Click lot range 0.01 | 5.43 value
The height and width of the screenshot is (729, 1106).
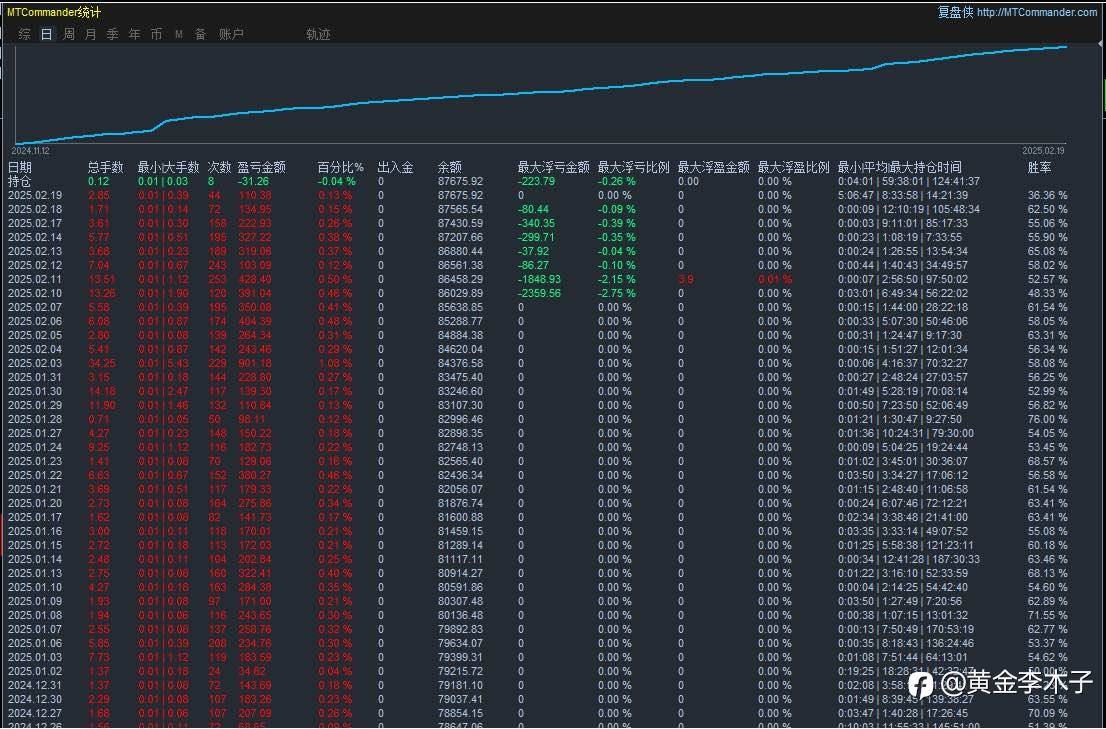pos(163,363)
